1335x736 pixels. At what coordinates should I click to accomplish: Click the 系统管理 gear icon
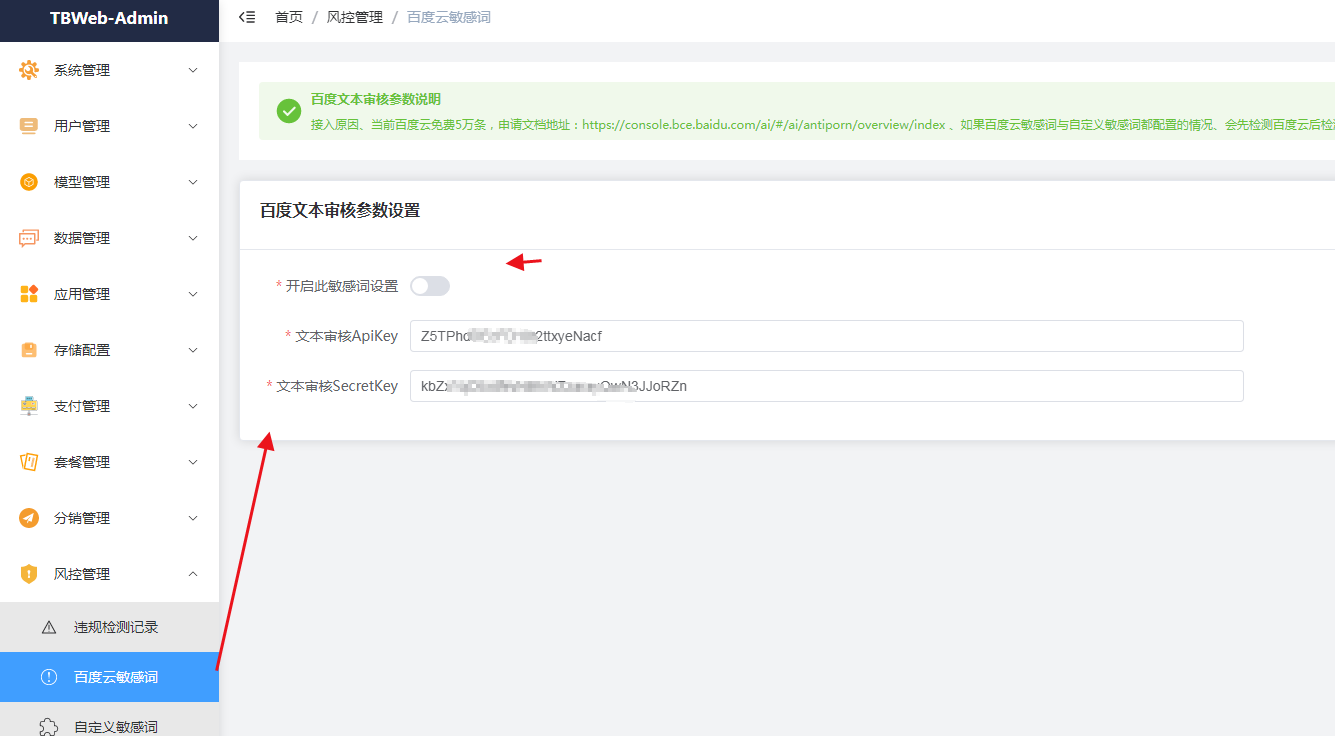29,70
